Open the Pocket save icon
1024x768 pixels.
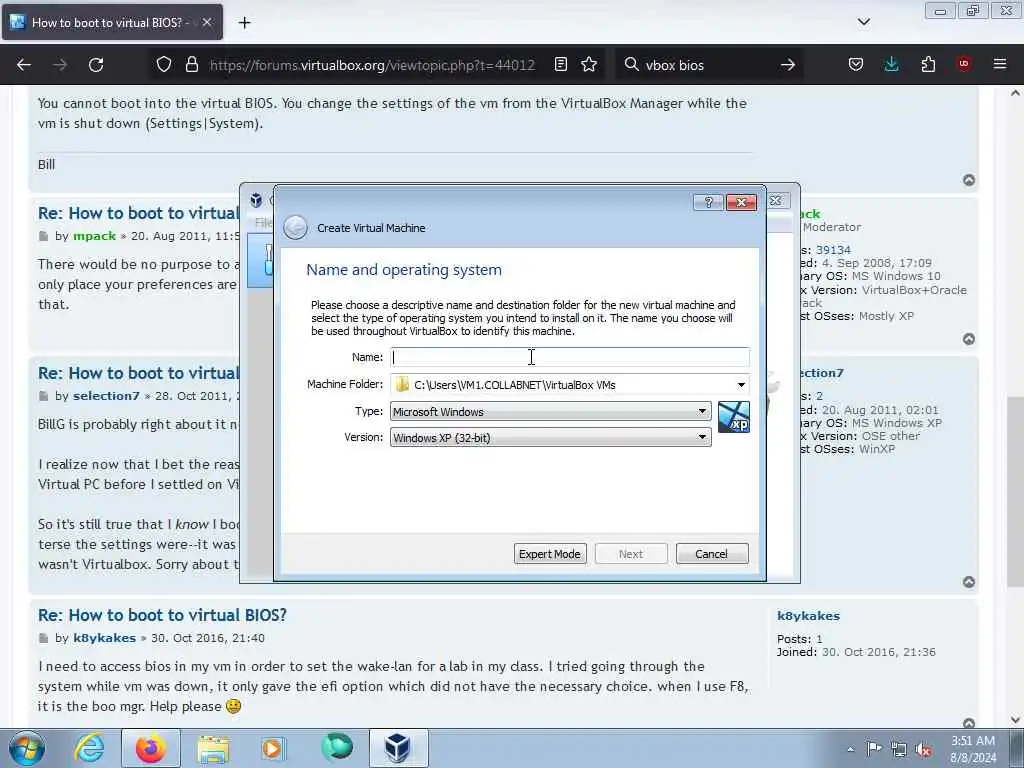856,64
